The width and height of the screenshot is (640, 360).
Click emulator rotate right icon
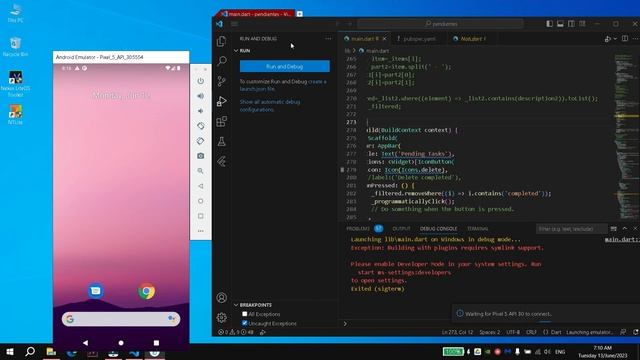coord(200,141)
